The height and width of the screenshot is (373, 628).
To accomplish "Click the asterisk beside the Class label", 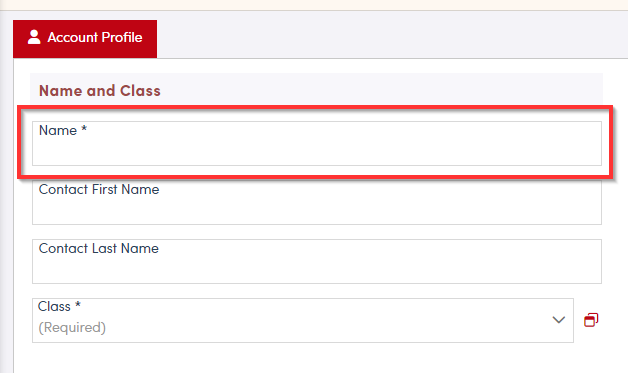I will (78, 304).
